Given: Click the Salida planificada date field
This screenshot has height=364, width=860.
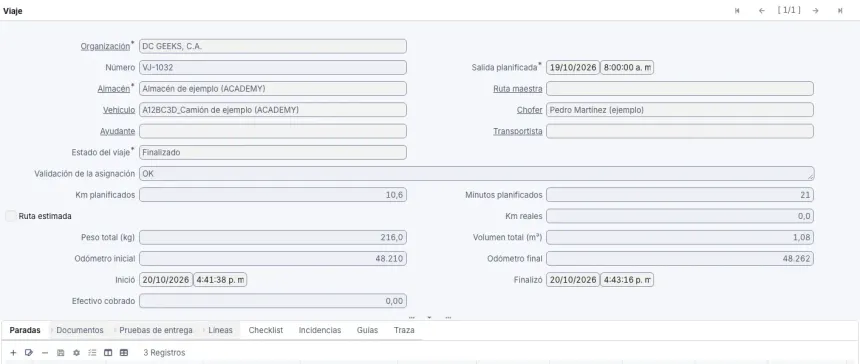Looking at the screenshot, I should (572, 67).
